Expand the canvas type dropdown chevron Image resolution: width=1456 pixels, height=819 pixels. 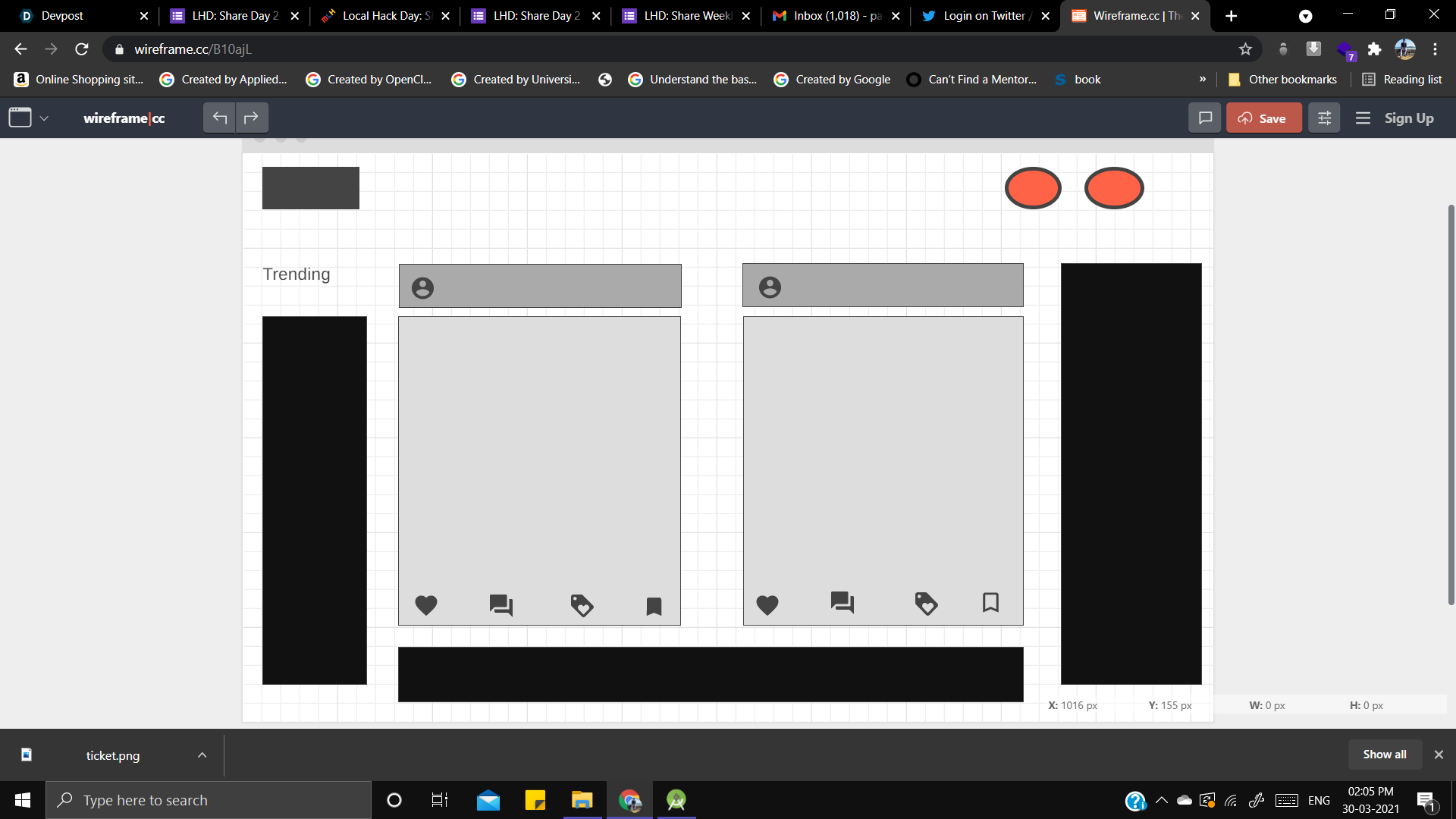(44, 118)
